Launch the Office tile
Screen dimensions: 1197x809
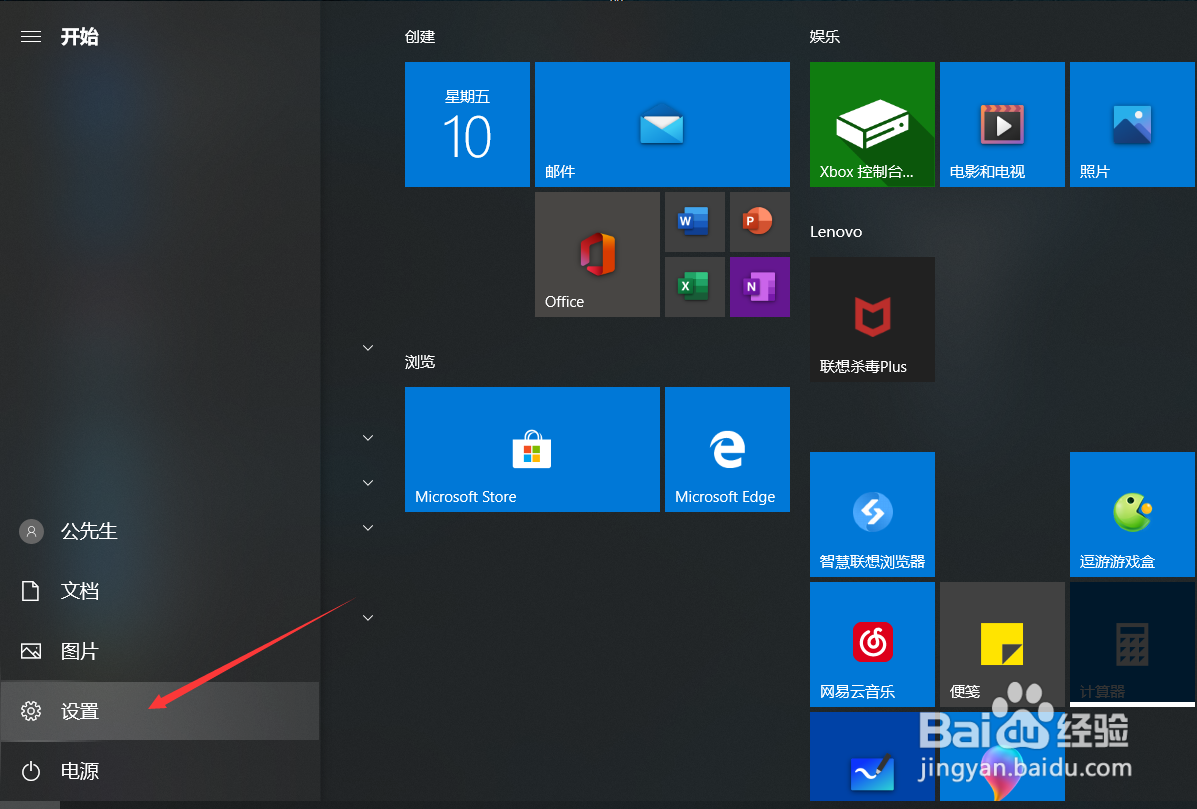[x=598, y=254]
